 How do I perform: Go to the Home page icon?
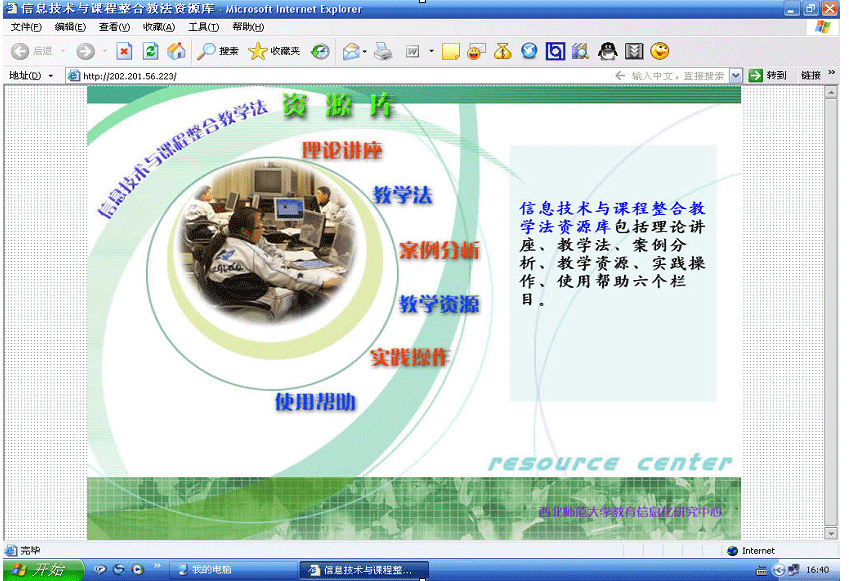click(176, 51)
